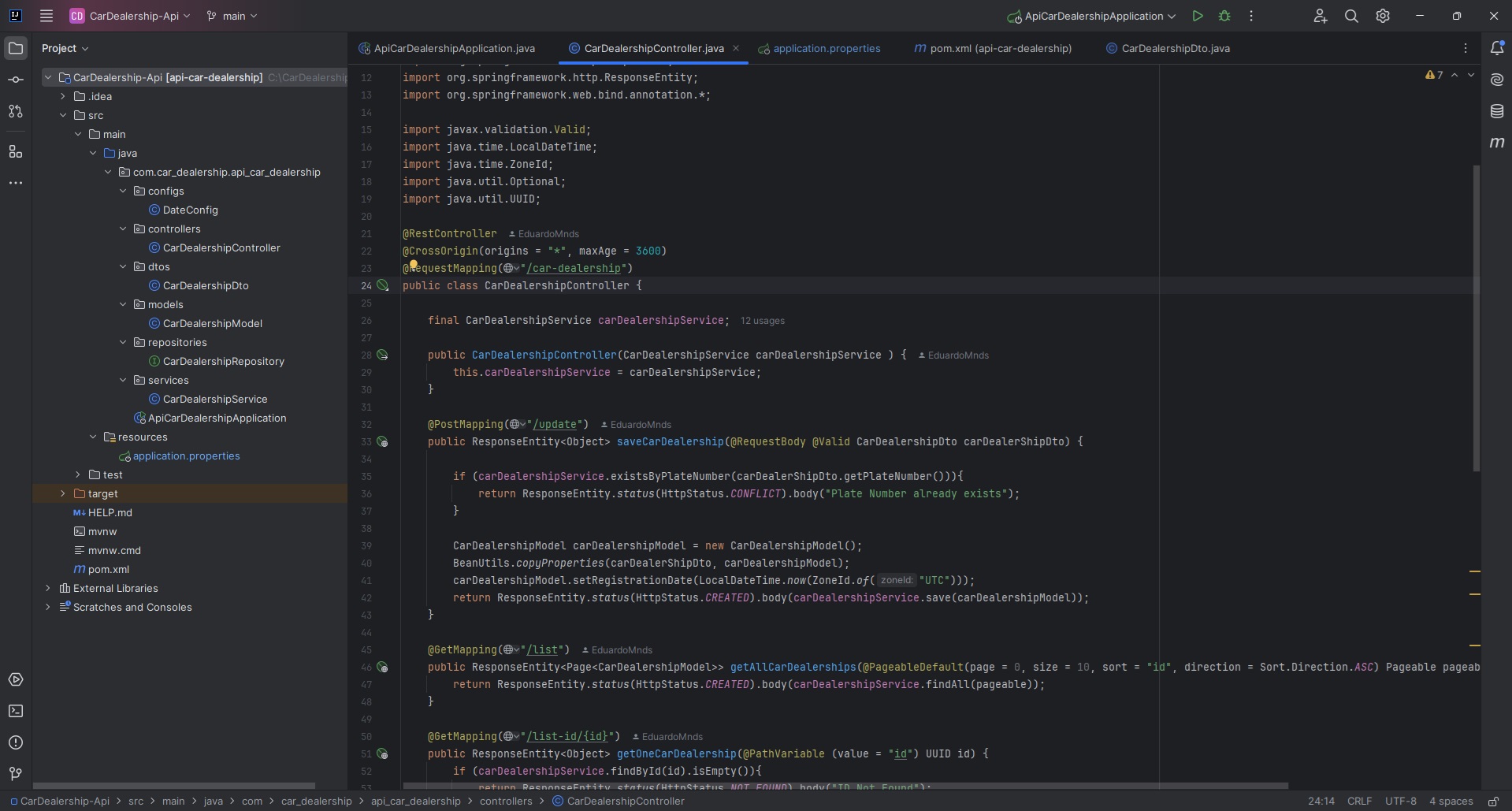Show the Notifications panel bell icon
Screen dimensions: 1512x811
[1497, 48]
